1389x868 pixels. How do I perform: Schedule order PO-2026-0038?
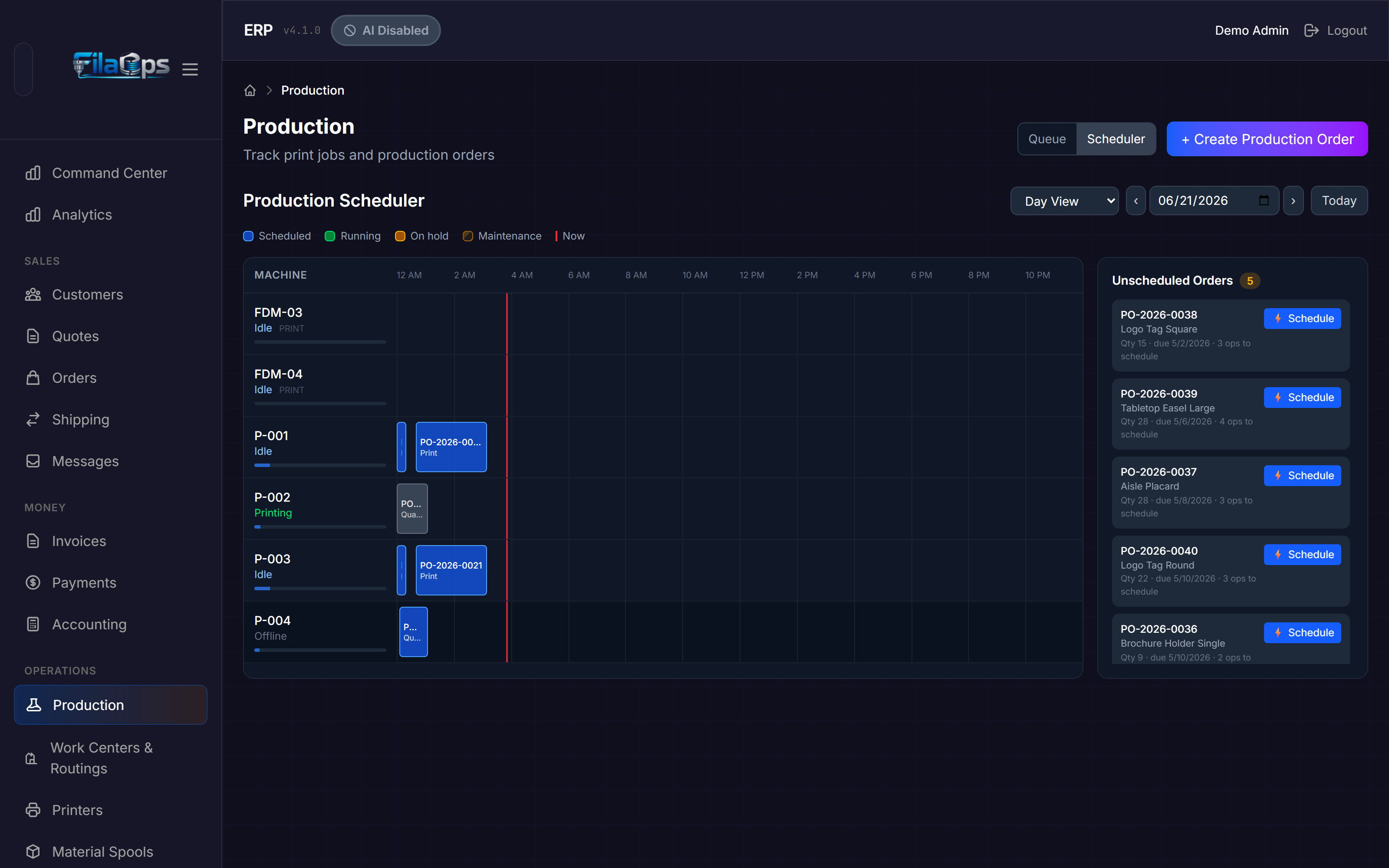pos(1302,319)
